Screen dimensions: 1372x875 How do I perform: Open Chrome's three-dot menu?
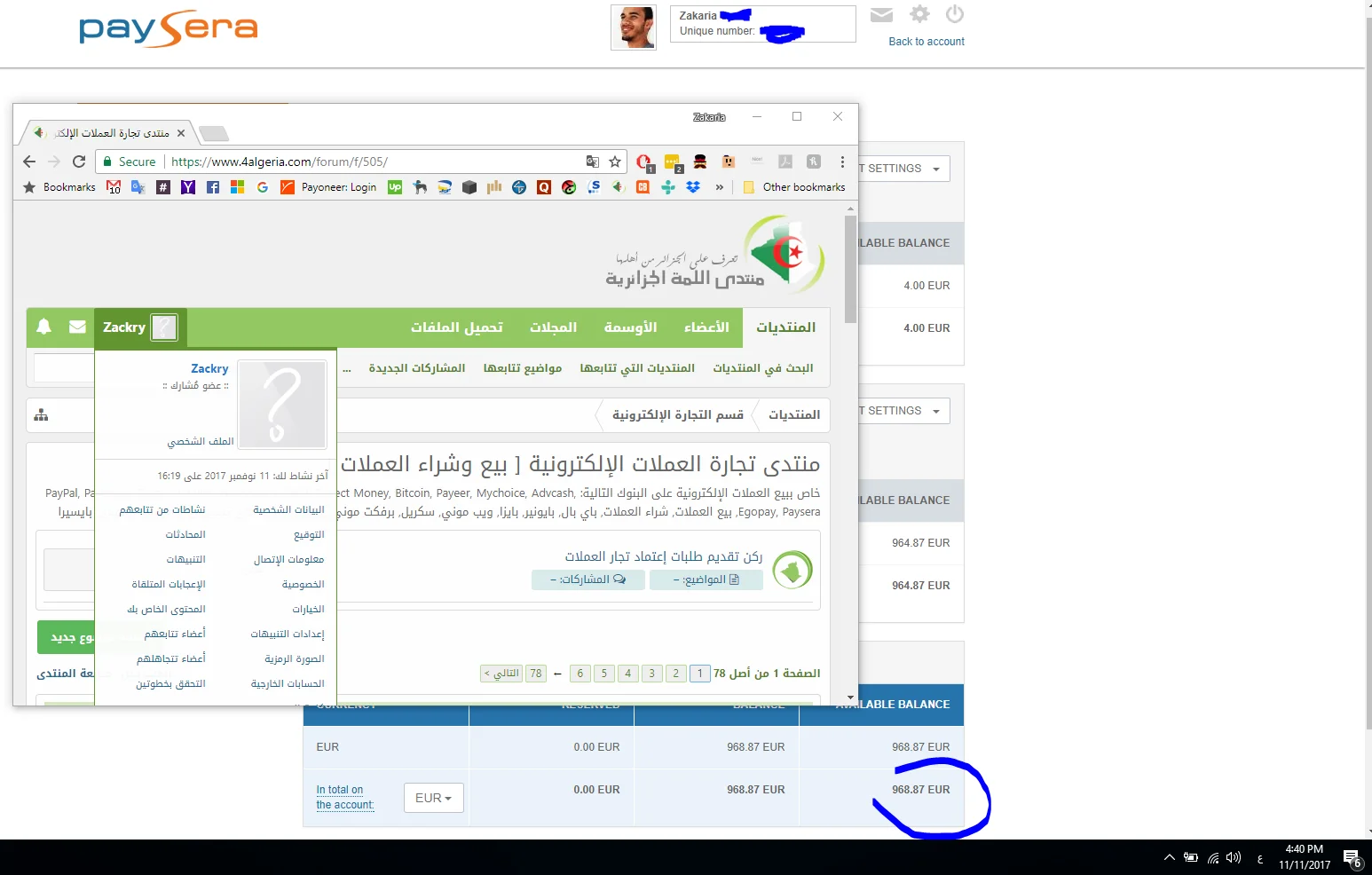click(842, 162)
